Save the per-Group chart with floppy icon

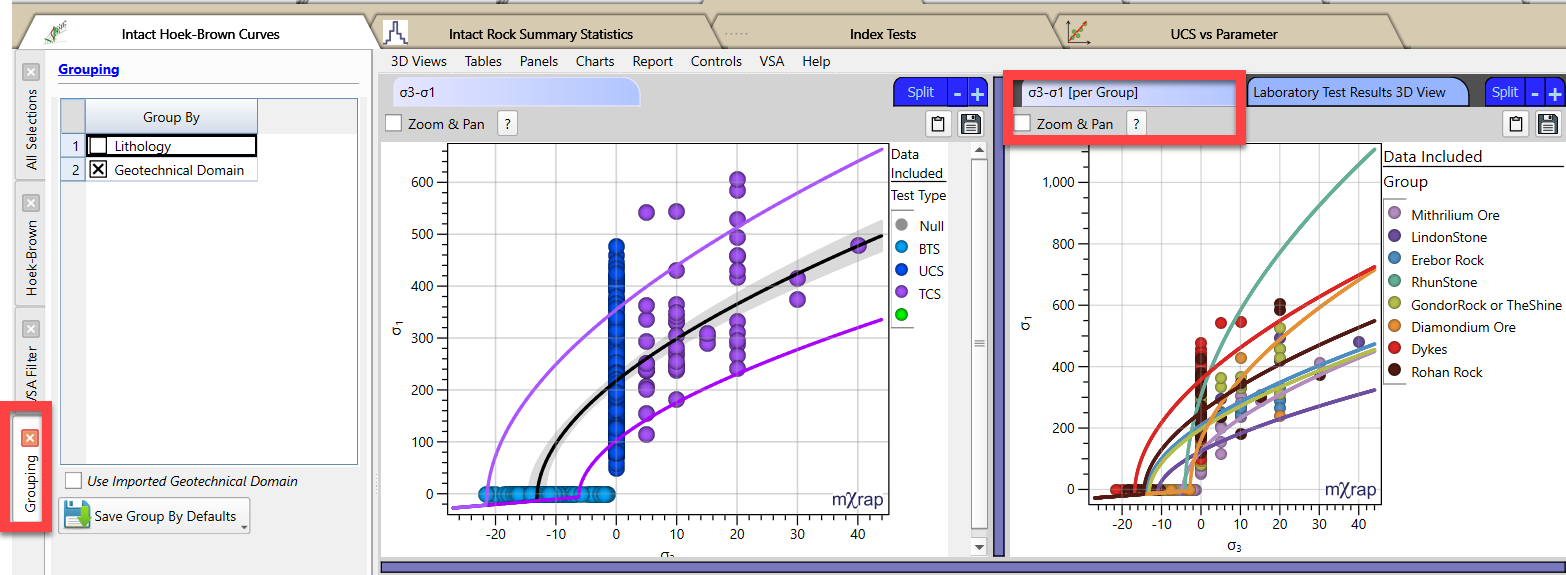(1548, 124)
